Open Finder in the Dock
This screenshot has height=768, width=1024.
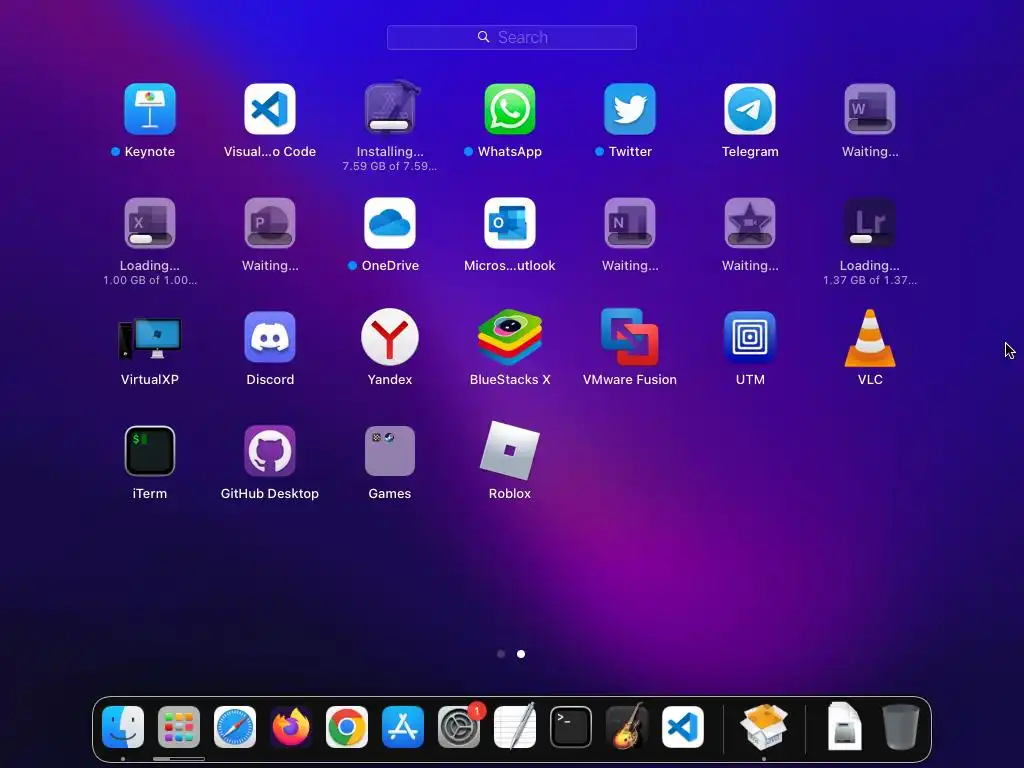point(123,727)
